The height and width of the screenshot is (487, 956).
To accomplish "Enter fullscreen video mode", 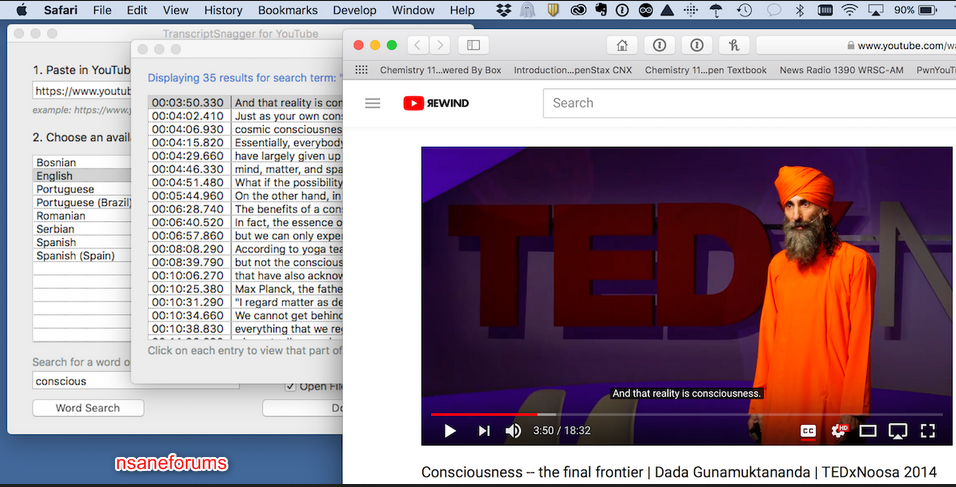I will (x=927, y=431).
